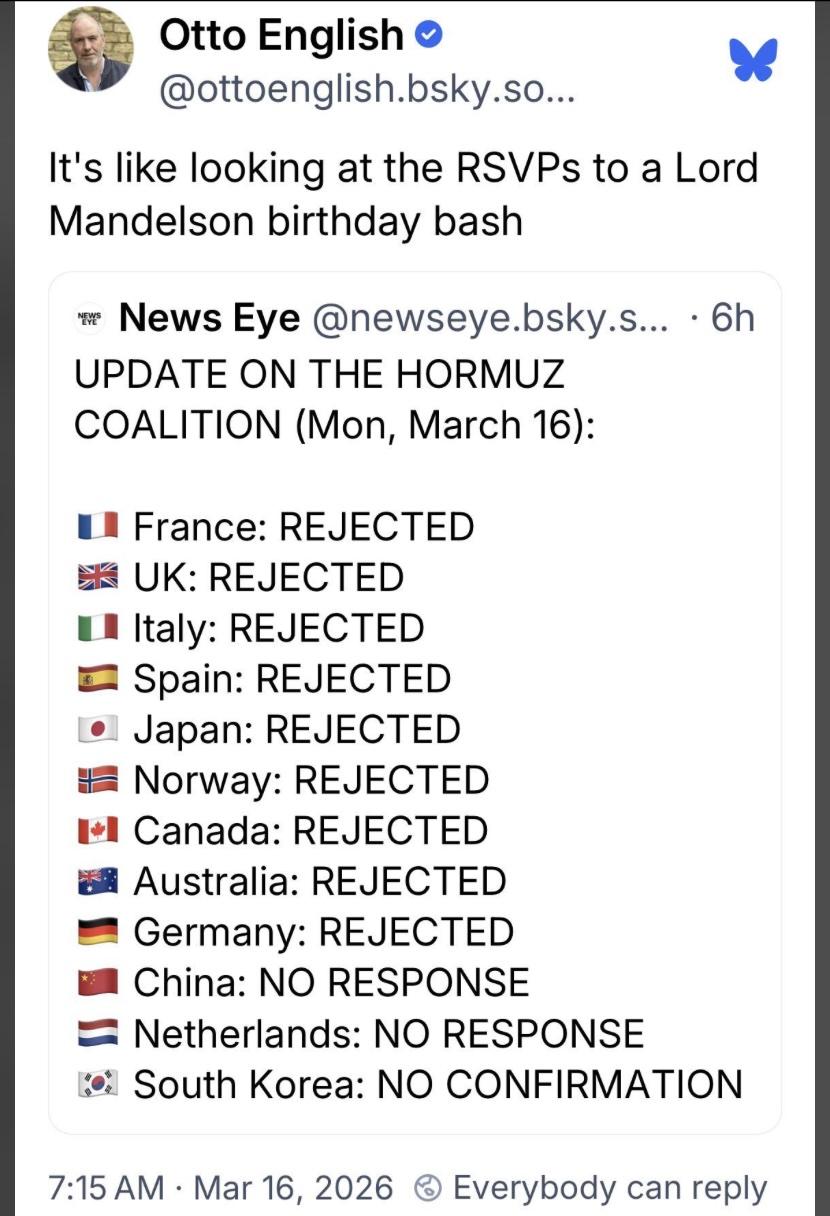The image size is (830, 1216).
Task: Click the 7:15 AM Mar 16, 2026 timestamp
Action: pyautogui.click(x=221, y=1187)
